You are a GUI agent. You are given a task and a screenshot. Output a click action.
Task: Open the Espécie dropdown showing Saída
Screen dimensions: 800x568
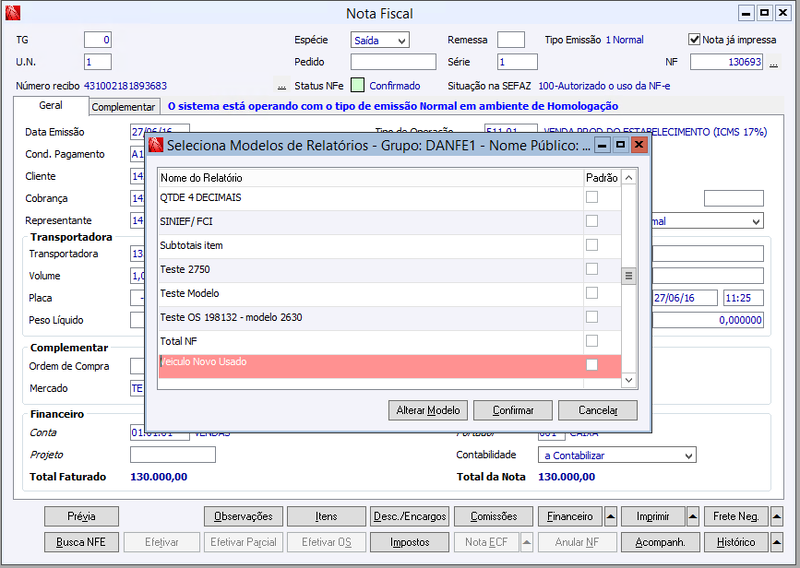click(x=380, y=40)
